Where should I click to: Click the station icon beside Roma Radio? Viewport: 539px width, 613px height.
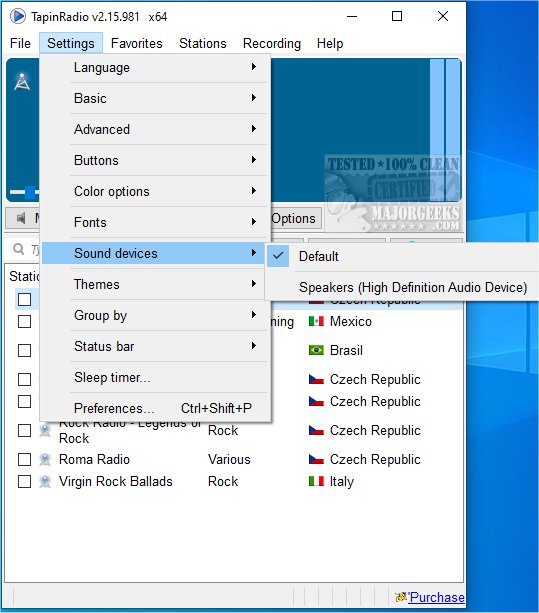[45, 459]
